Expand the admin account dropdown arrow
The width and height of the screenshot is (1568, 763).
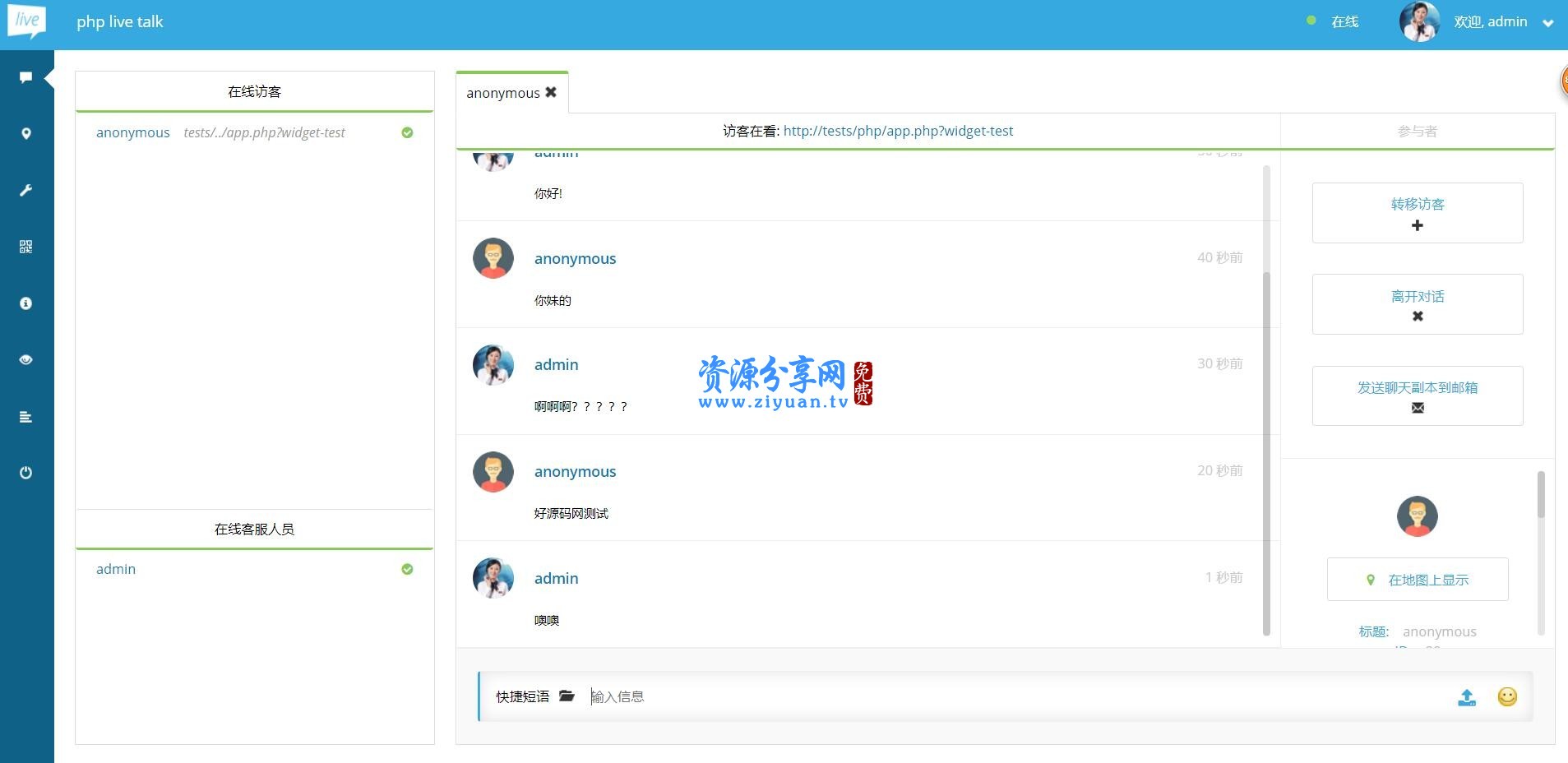pyautogui.click(x=1548, y=23)
